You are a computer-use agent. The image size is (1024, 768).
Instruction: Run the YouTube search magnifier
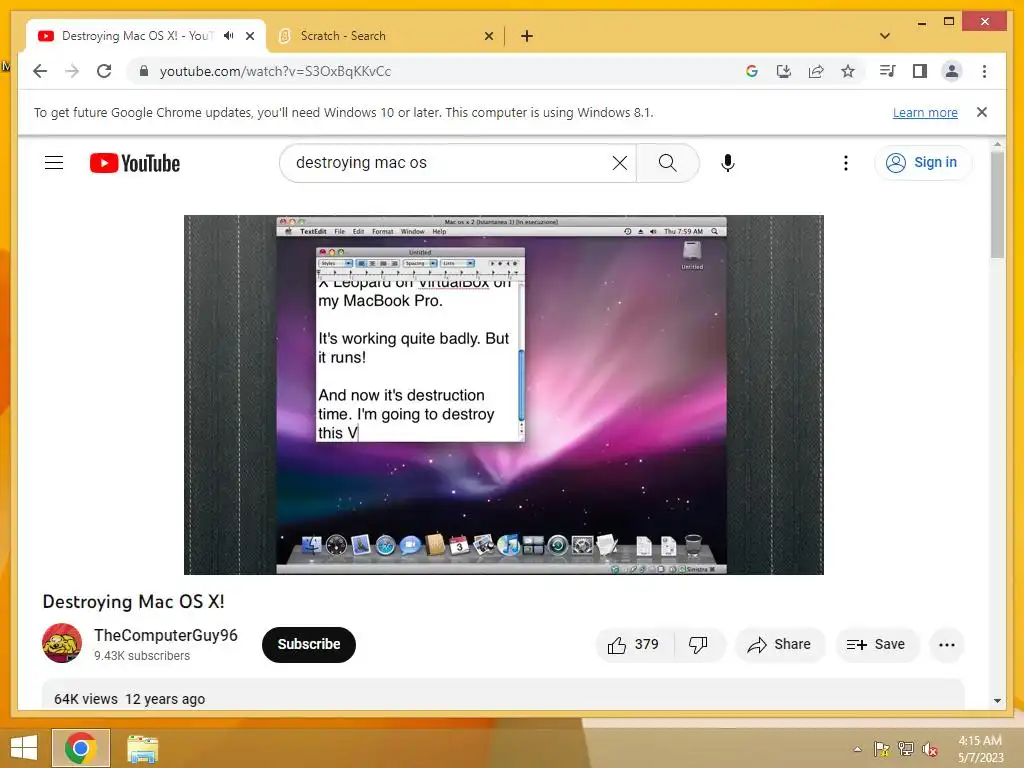coord(667,163)
